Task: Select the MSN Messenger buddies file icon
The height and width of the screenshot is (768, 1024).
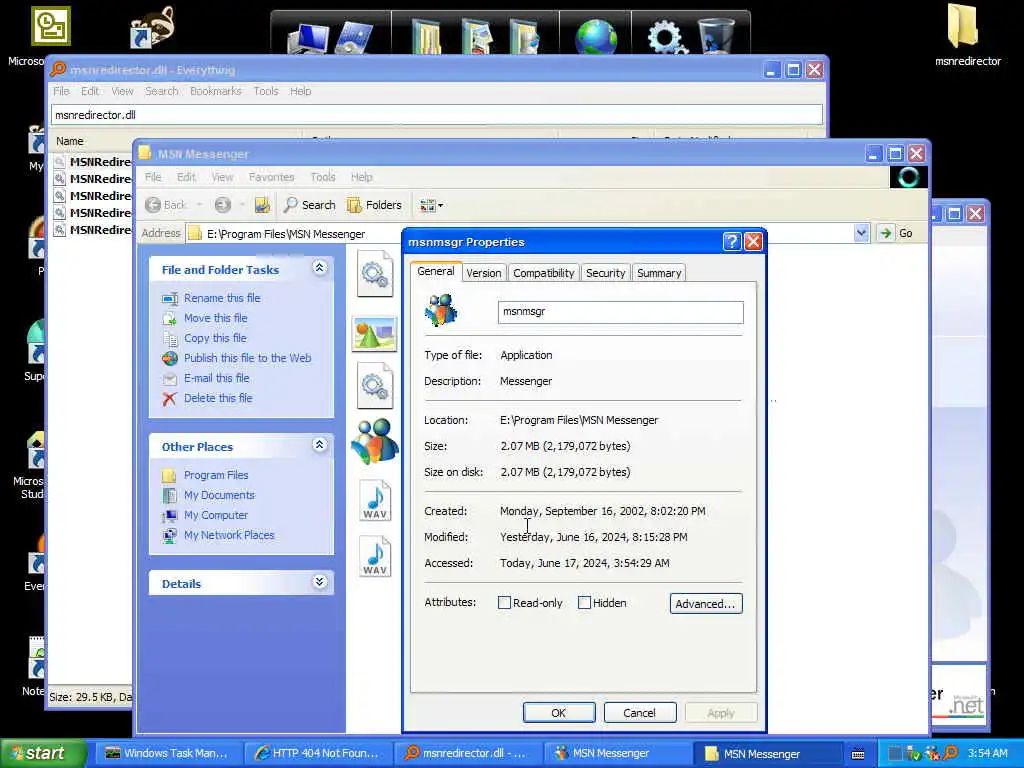Action: [x=375, y=442]
